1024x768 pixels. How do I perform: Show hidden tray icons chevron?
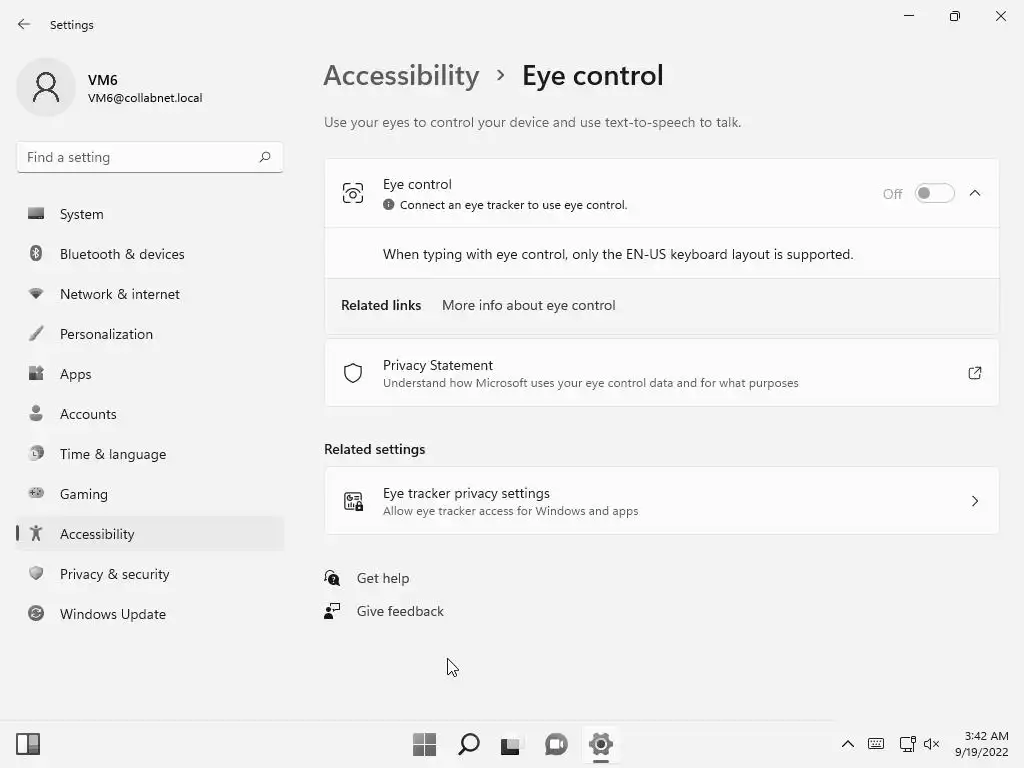[x=847, y=744]
